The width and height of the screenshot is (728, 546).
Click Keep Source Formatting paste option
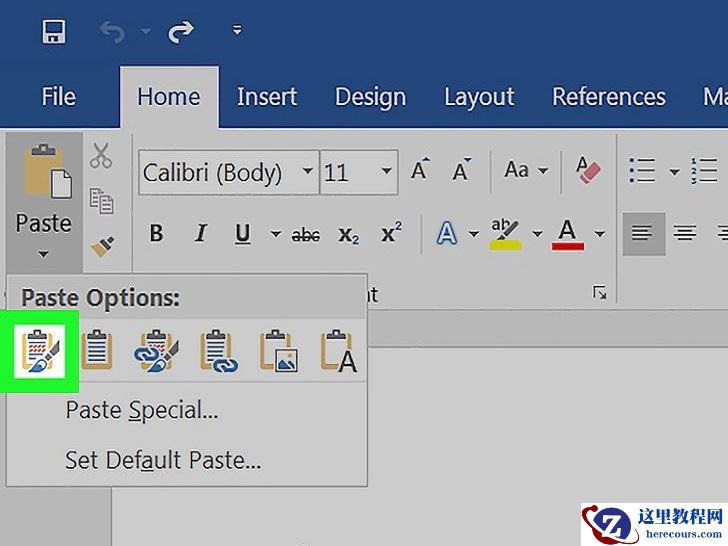[40, 352]
